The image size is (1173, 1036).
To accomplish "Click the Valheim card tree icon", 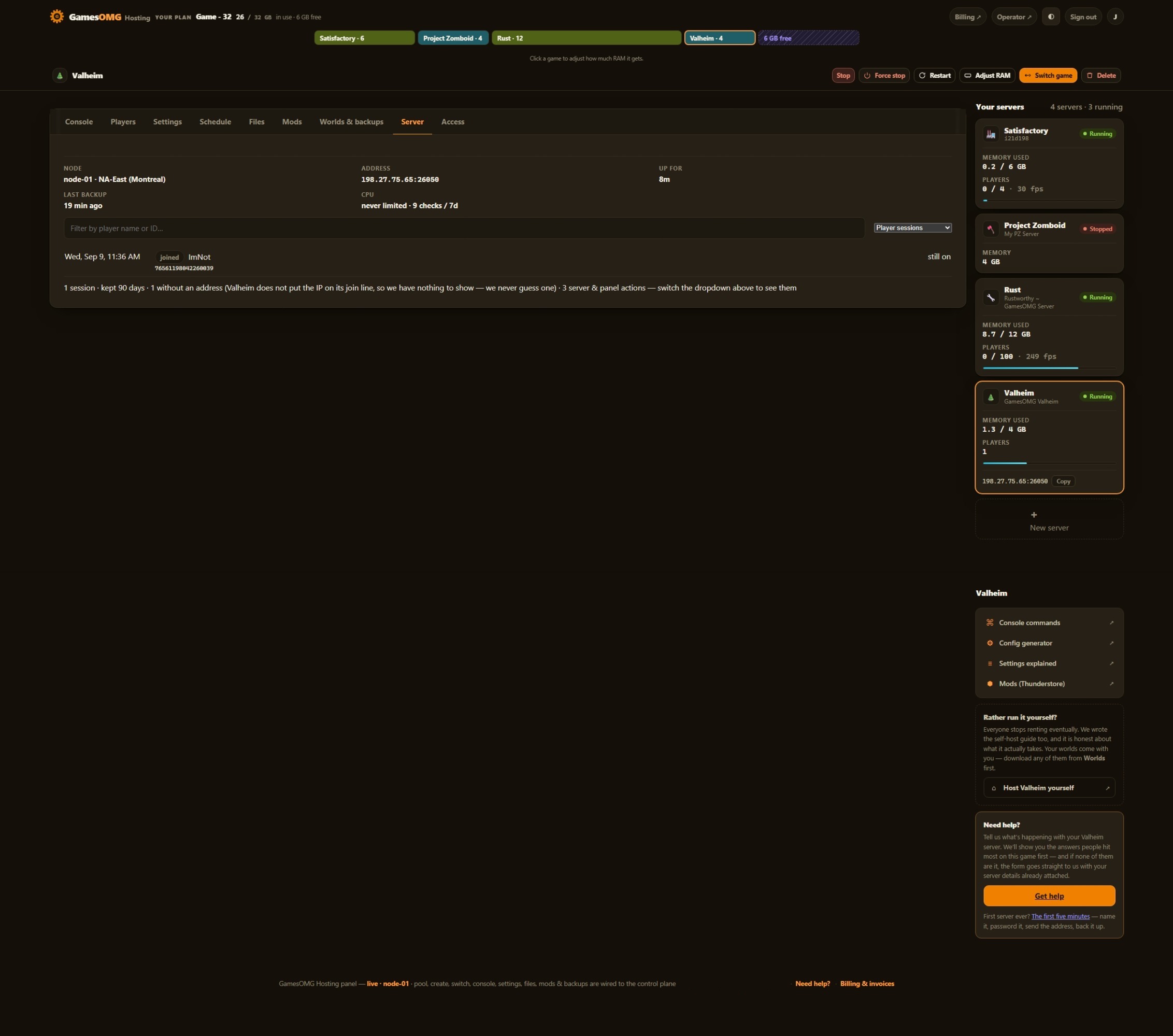I will [x=991, y=396].
